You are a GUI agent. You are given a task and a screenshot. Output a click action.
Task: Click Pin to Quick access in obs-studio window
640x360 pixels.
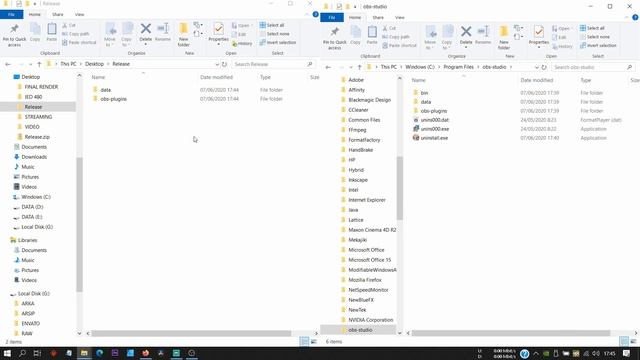click(x=334, y=38)
